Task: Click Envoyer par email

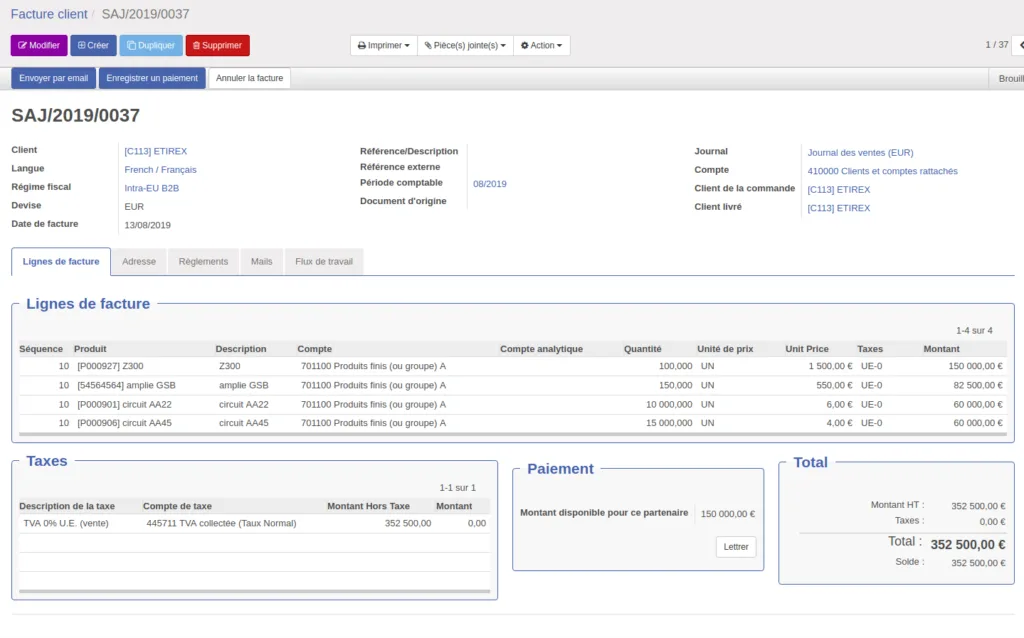Action: click(54, 78)
